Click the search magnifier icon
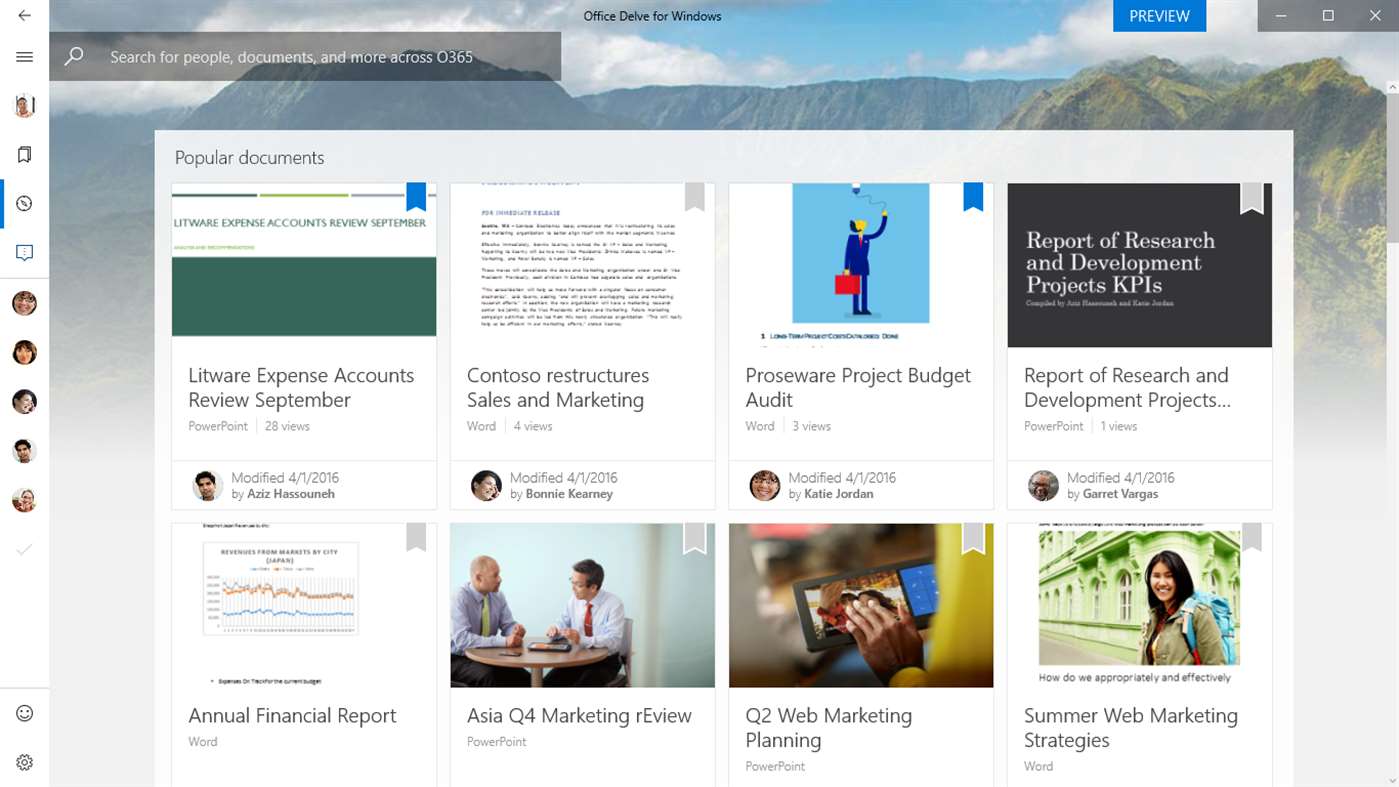 pos(74,57)
